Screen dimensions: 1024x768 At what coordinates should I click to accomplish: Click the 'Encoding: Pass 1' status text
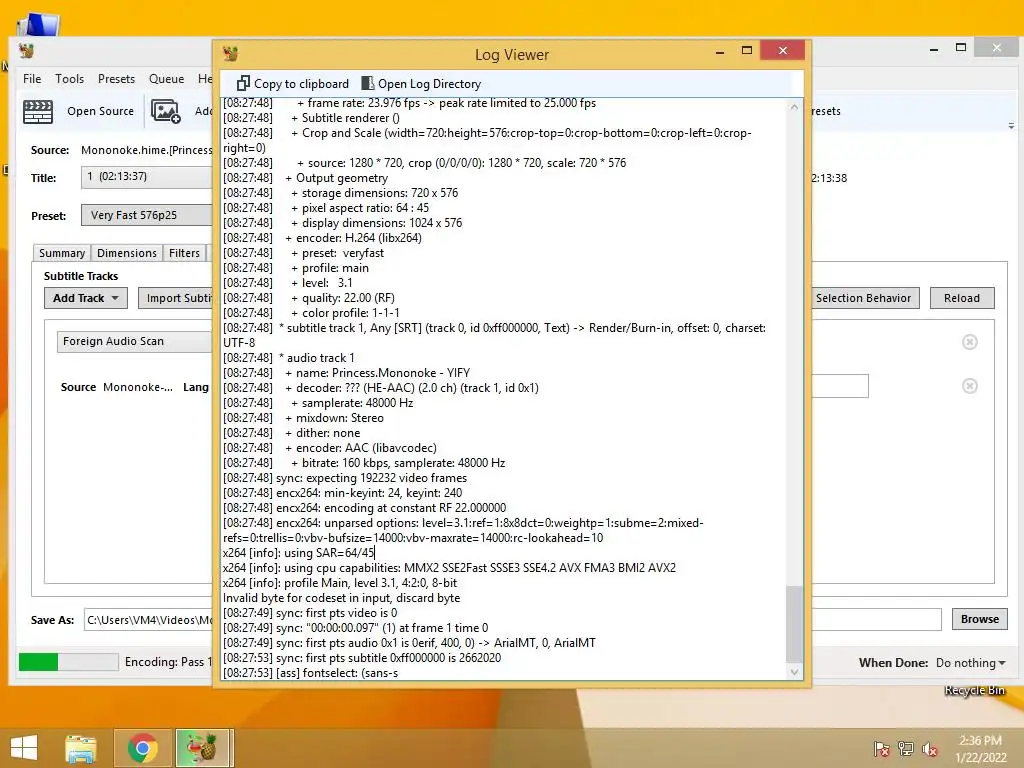(x=168, y=662)
